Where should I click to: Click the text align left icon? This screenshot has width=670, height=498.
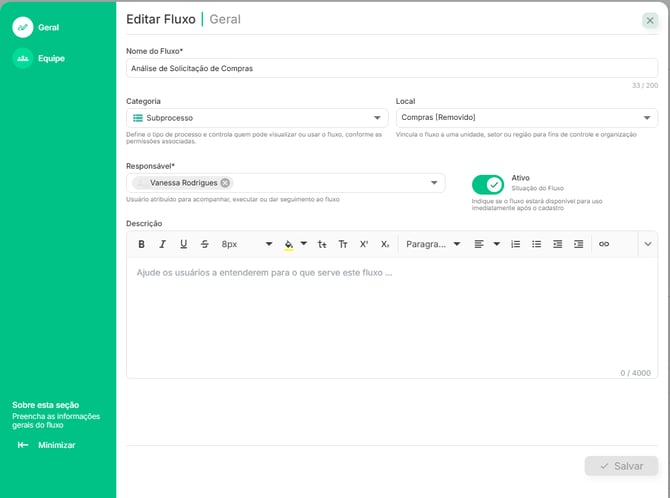[479, 244]
